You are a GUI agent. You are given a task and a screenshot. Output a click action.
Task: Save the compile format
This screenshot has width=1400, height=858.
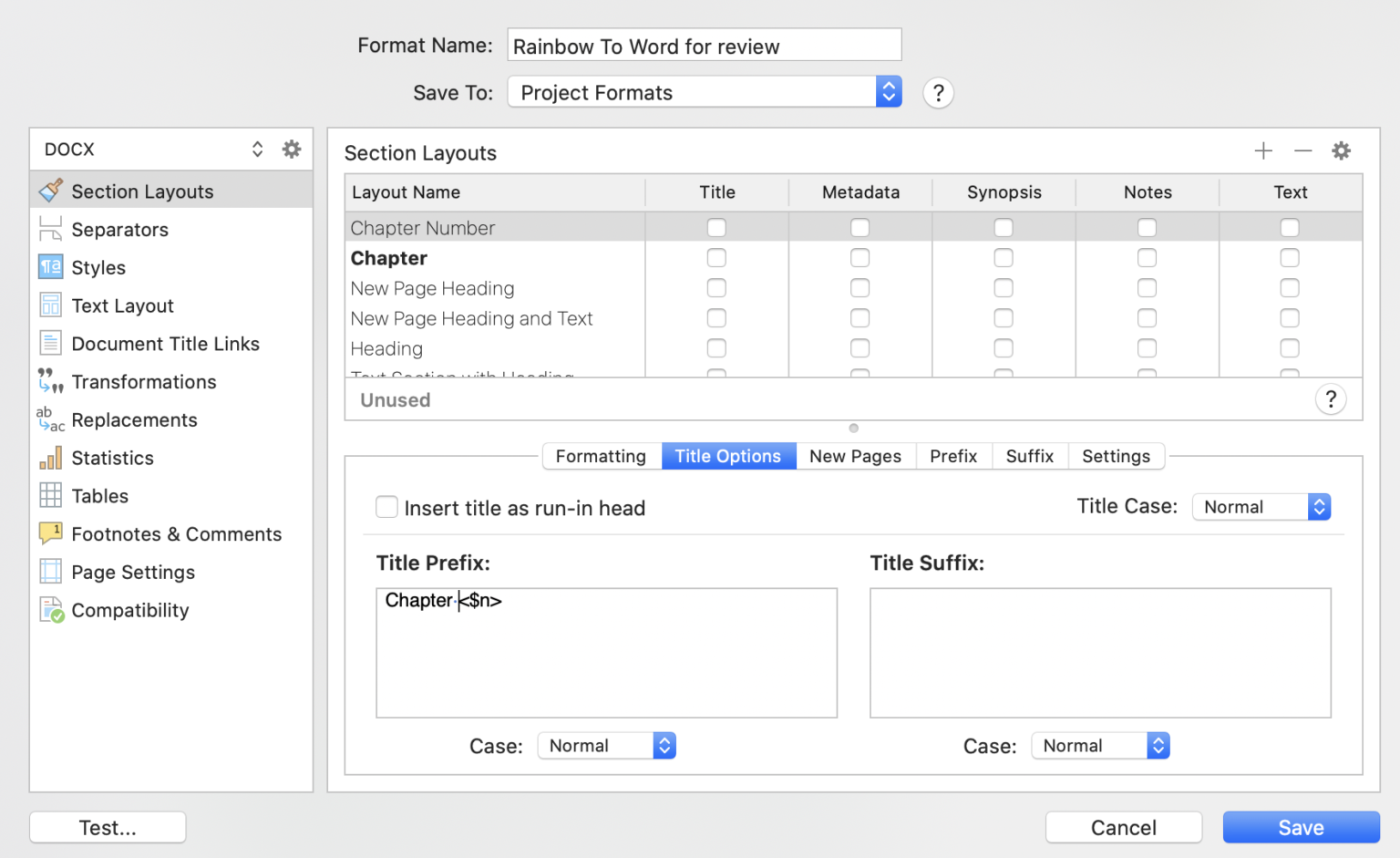click(1301, 827)
